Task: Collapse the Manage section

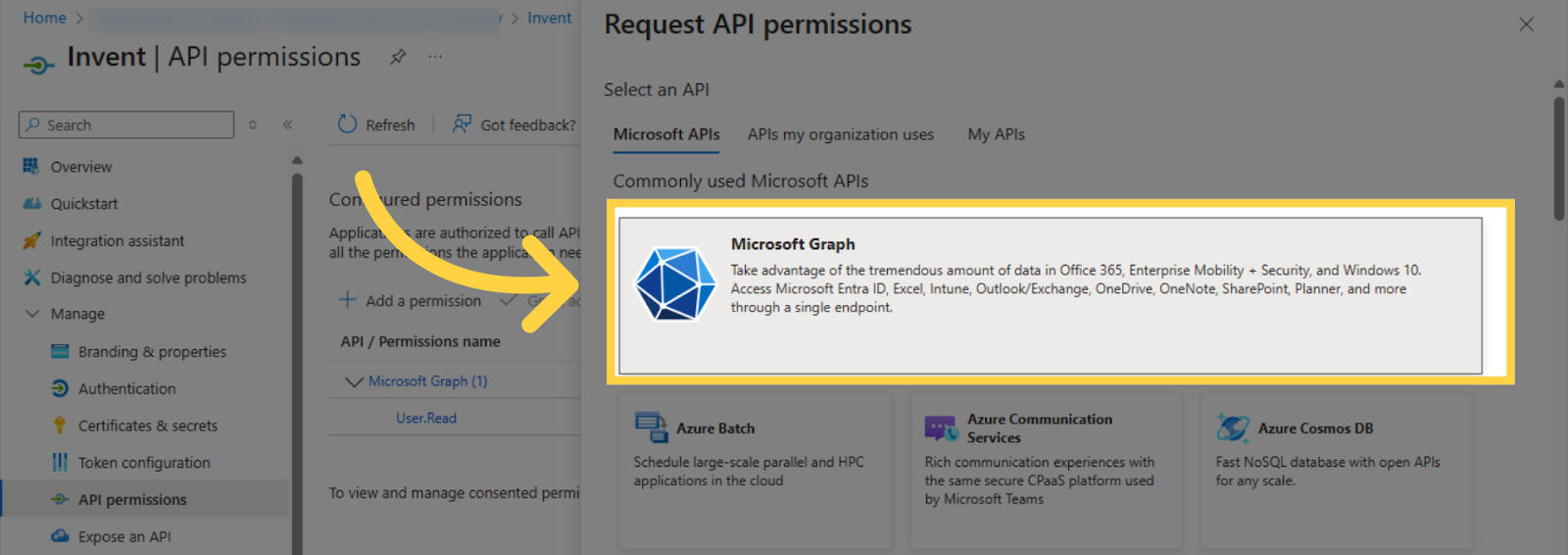Action: 31,314
